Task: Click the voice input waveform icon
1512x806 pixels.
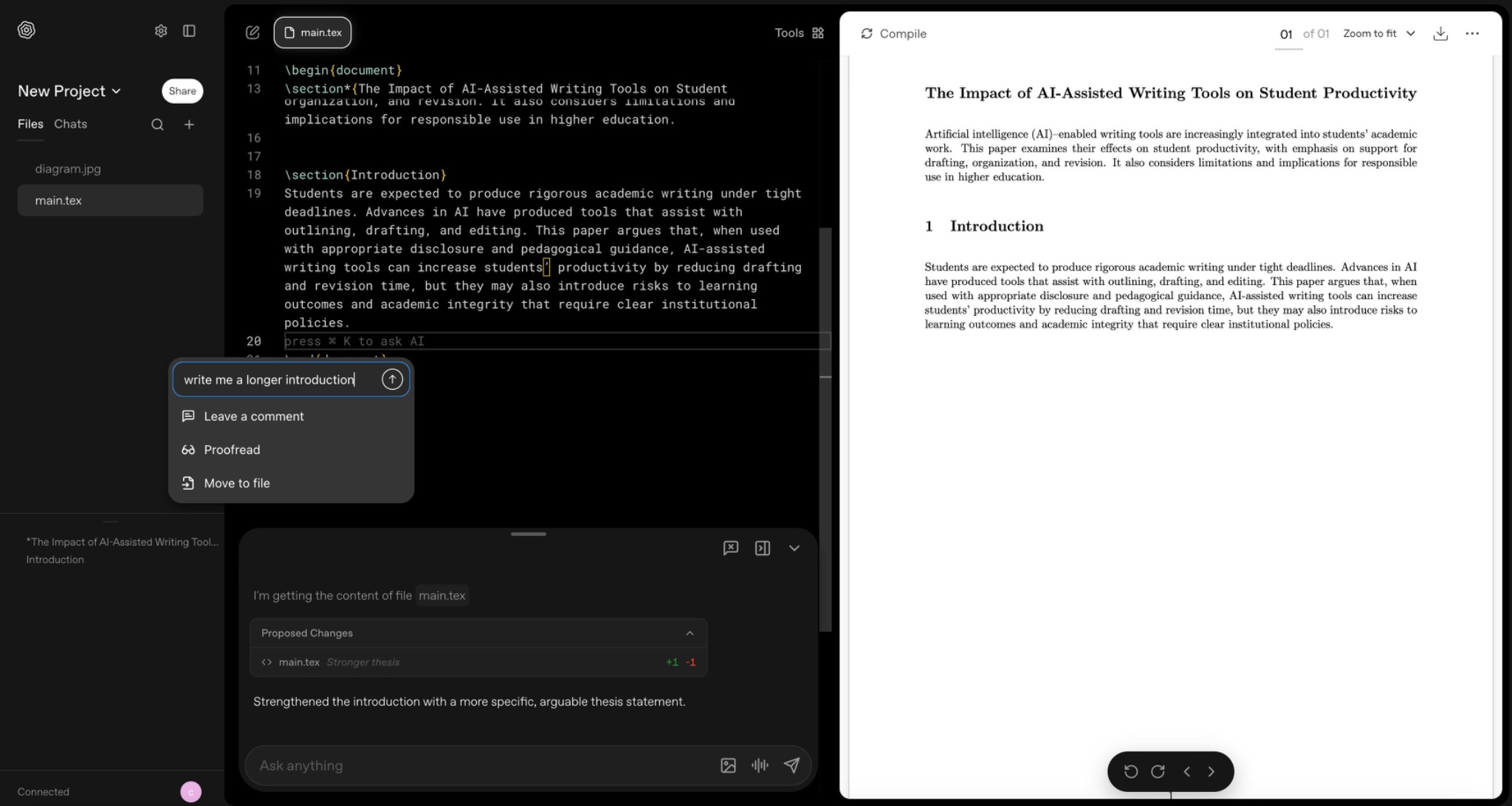Action: click(x=760, y=765)
